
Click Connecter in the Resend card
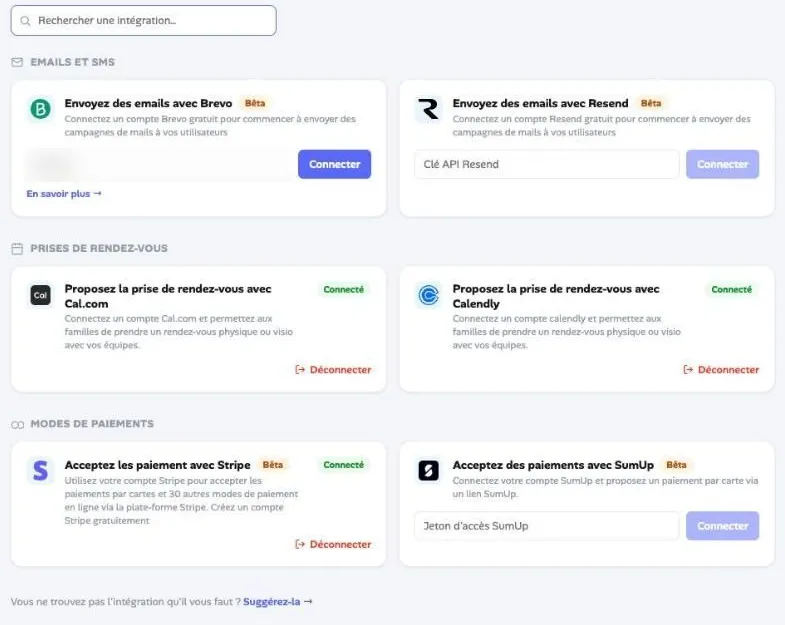click(x=722, y=164)
